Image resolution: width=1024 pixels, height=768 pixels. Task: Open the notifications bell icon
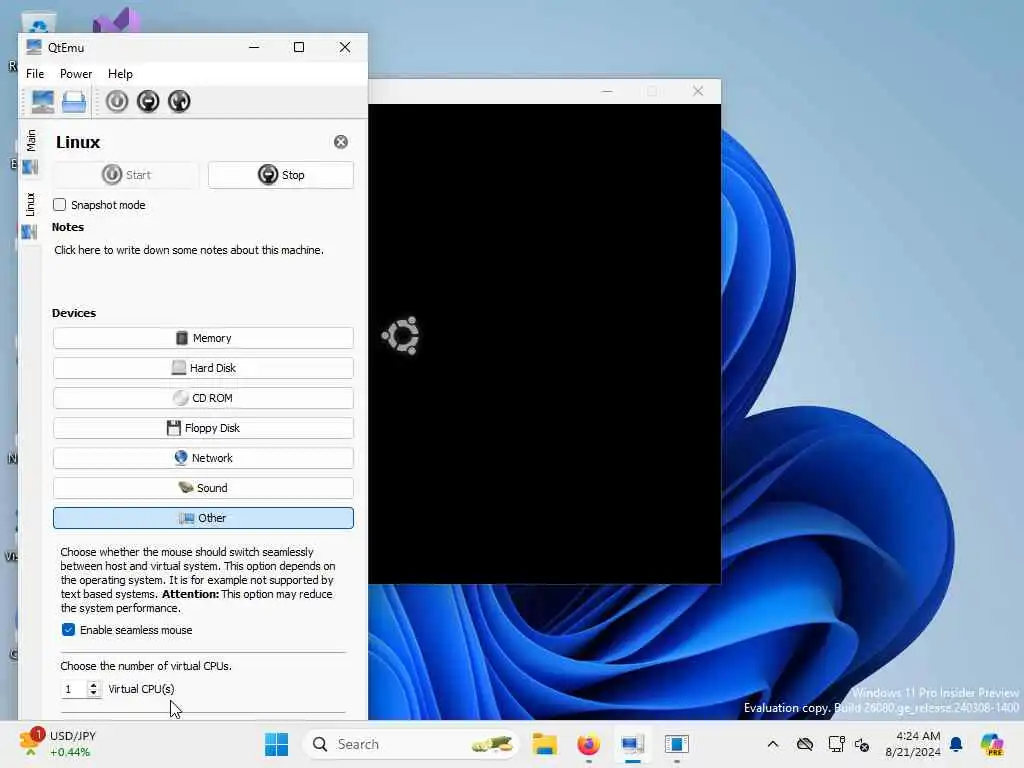point(956,744)
